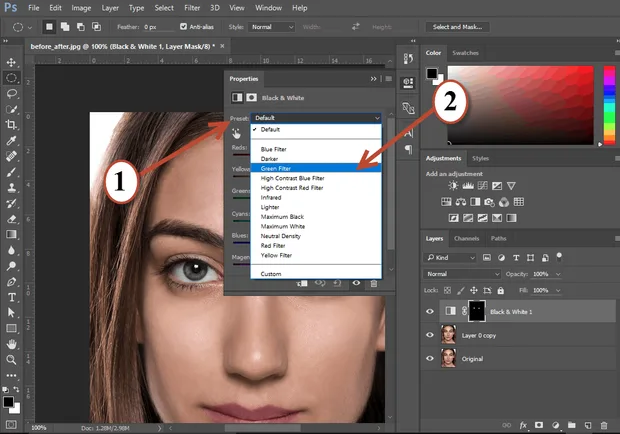Select the Eyedropper tool

pos(11,141)
